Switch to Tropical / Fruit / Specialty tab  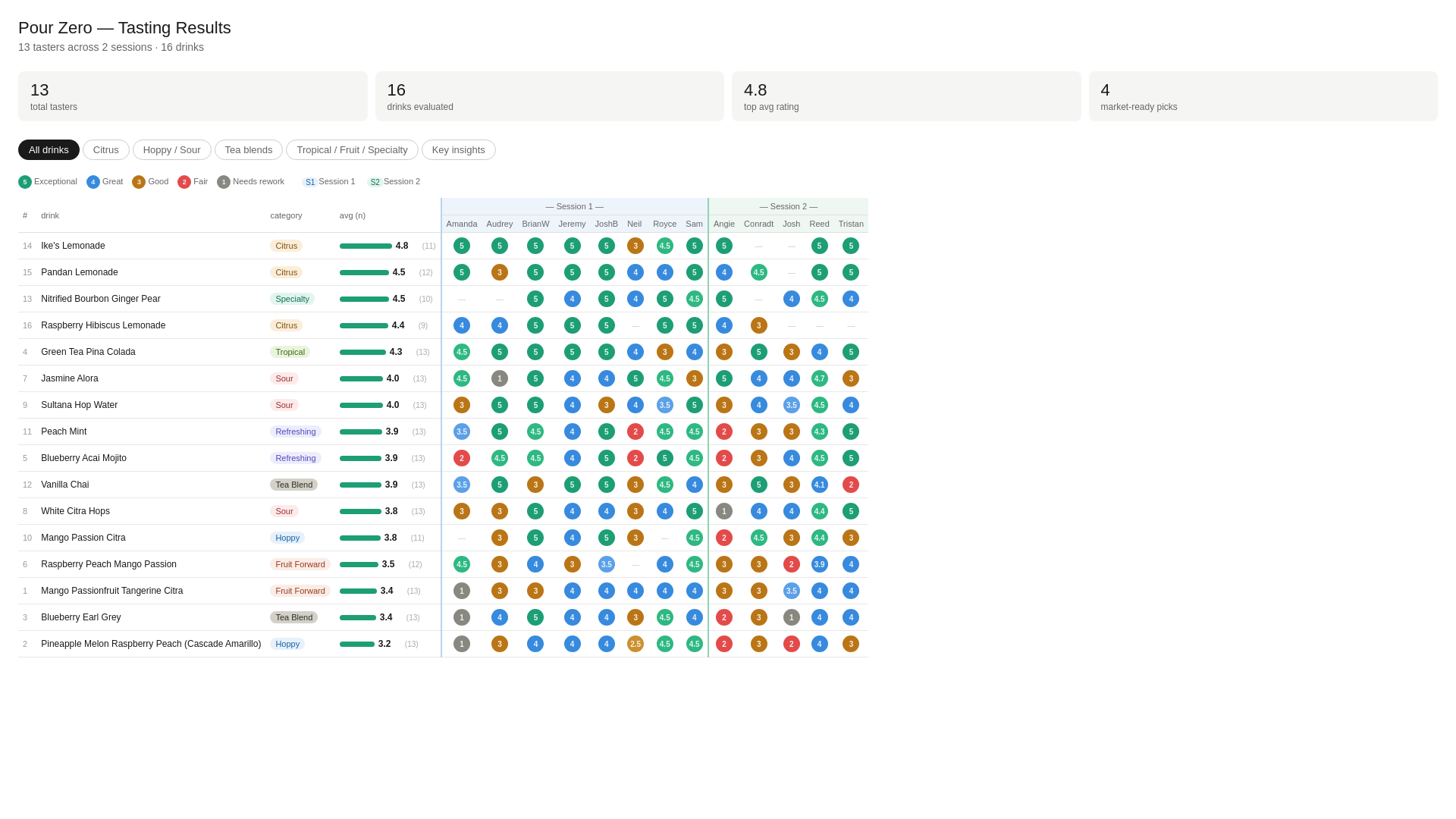[352, 150]
